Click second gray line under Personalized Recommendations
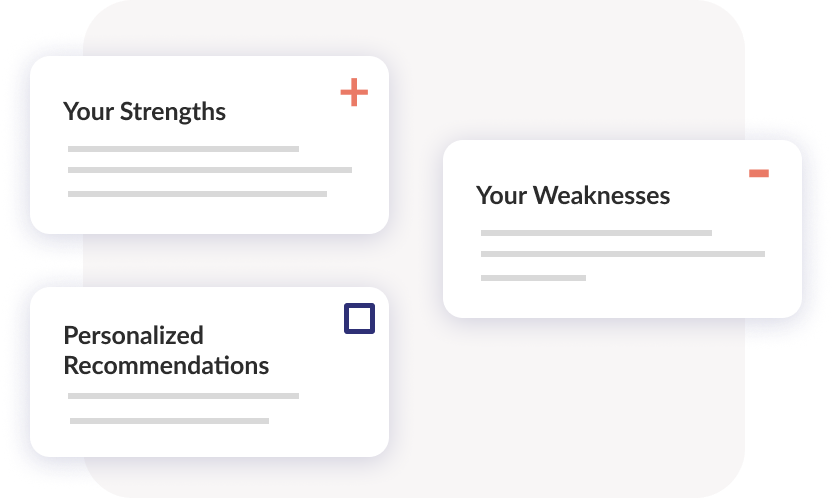832x498 pixels. tap(169, 421)
